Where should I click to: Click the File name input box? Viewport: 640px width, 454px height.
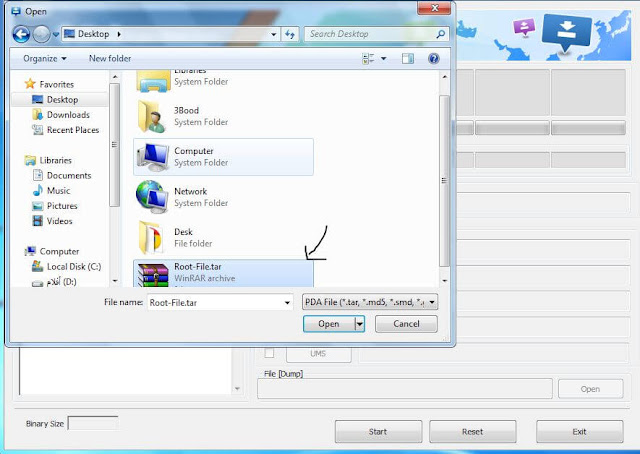pyautogui.click(x=215, y=303)
